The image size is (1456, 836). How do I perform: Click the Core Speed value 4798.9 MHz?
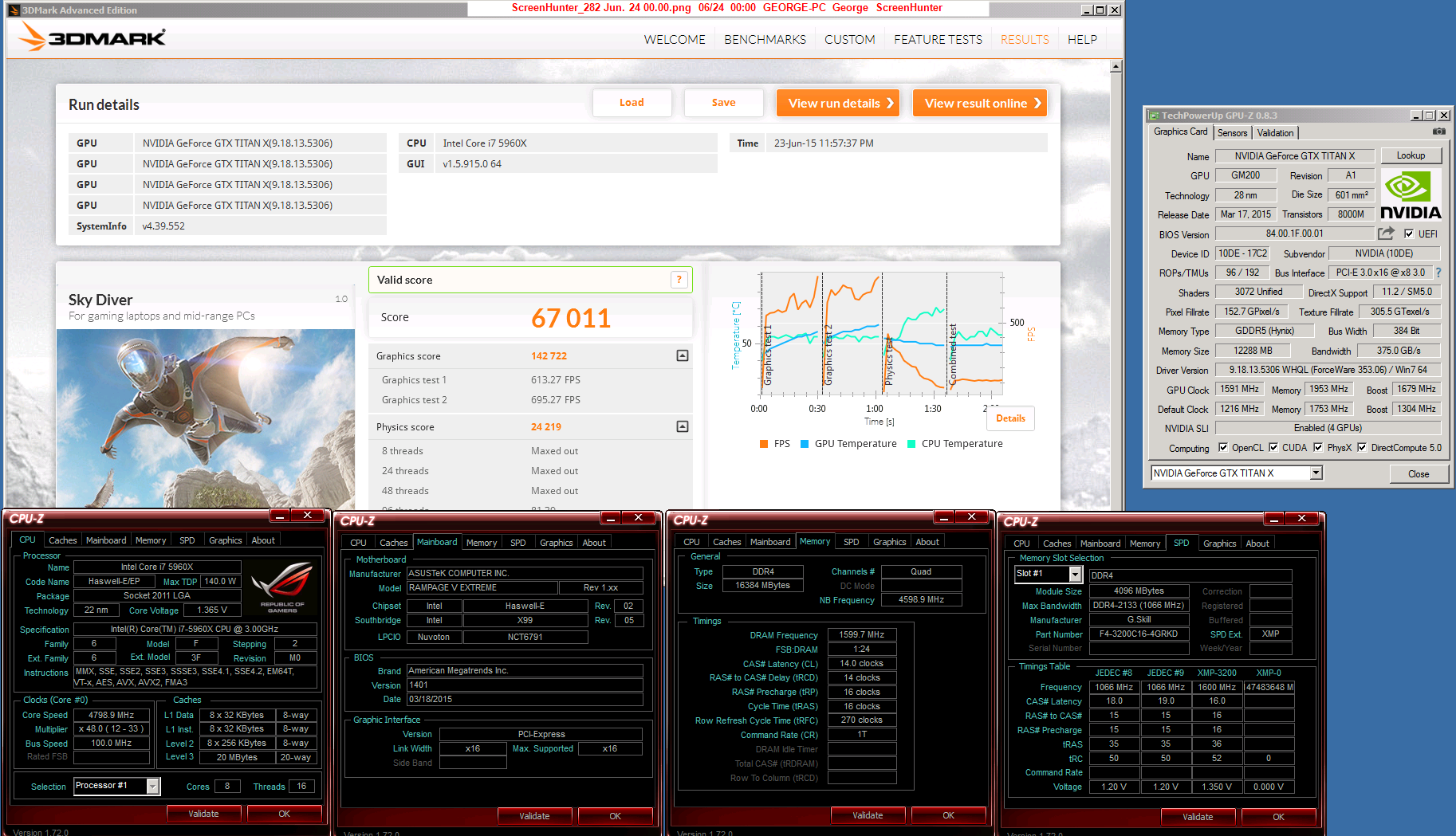tap(111, 715)
